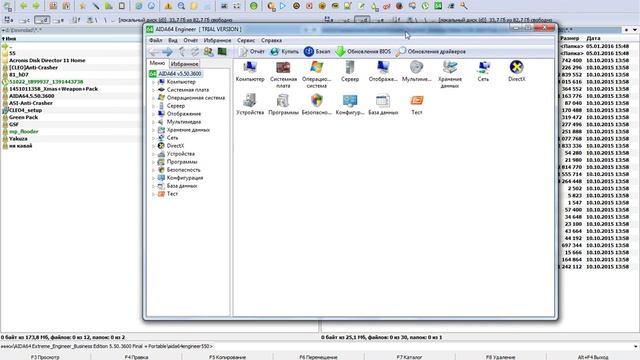Click the Бэкап toolbar button

pos(317,52)
